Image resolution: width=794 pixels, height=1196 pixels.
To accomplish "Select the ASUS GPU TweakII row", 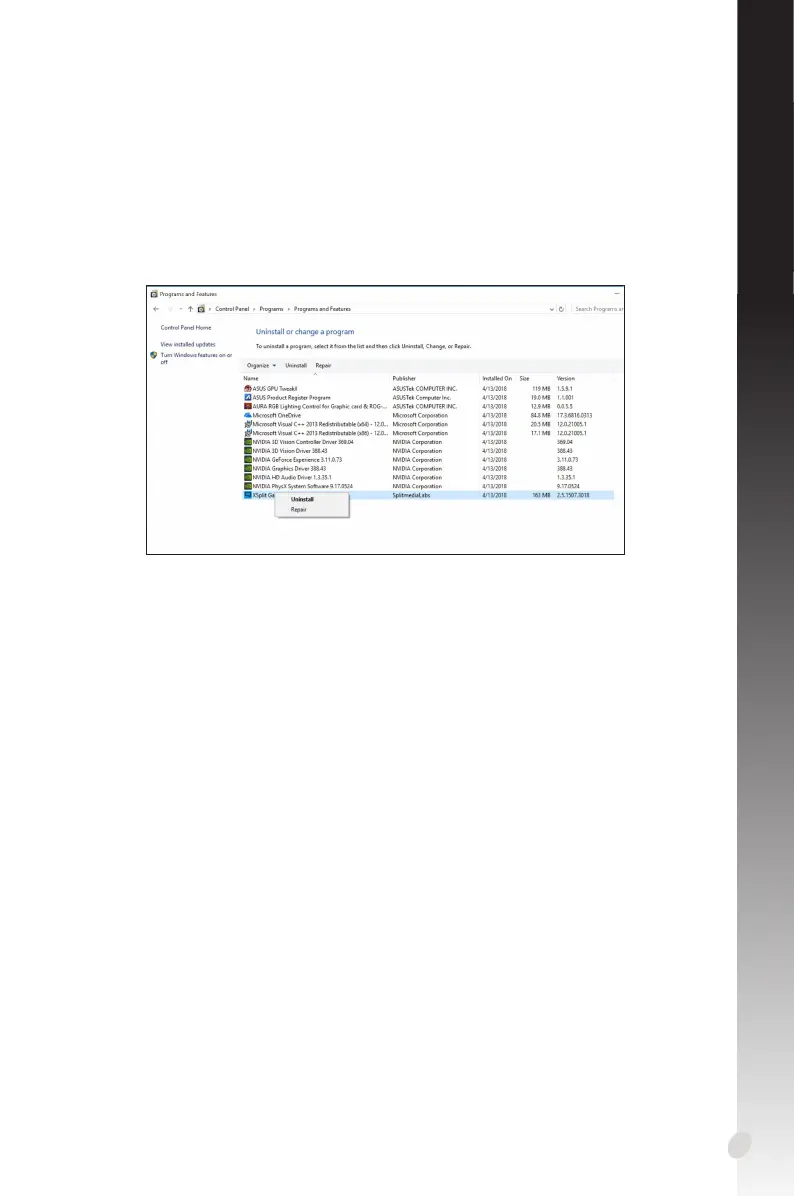I will pyautogui.click(x=428, y=388).
